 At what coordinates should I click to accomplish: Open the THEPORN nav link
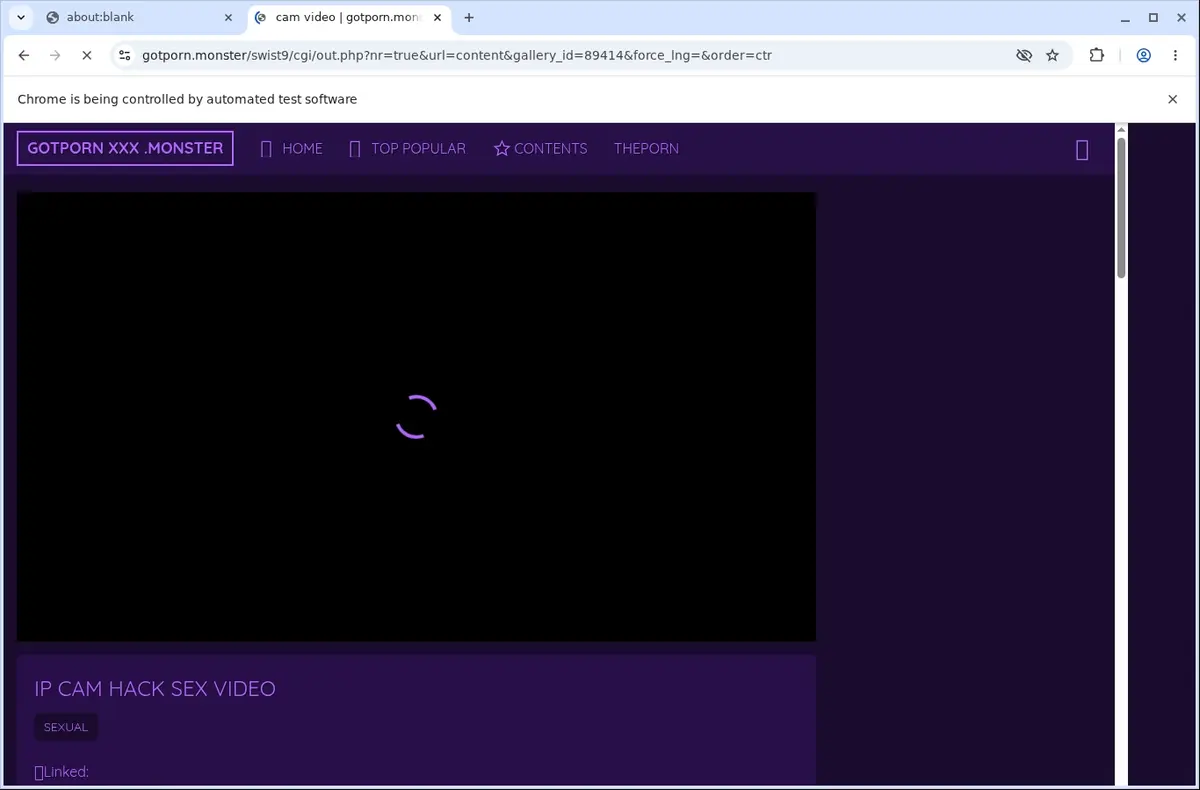click(646, 148)
